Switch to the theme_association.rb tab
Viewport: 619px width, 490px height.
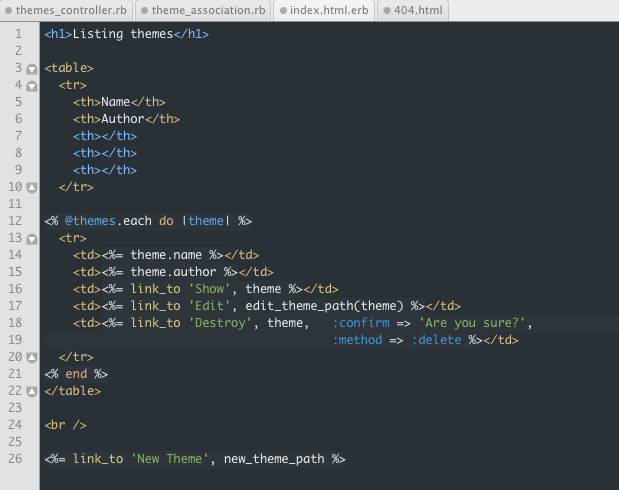(203, 10)
